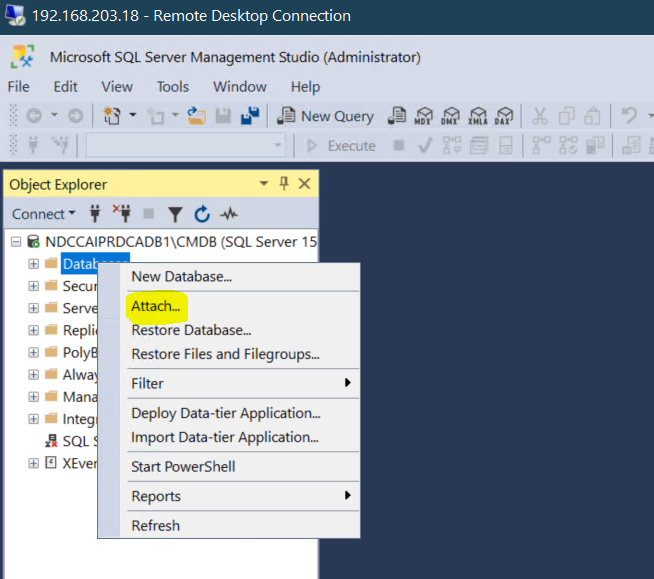Select the SQL Server Agent tree item
Viewport: 654px width, 579px height.
pos(71,441)
